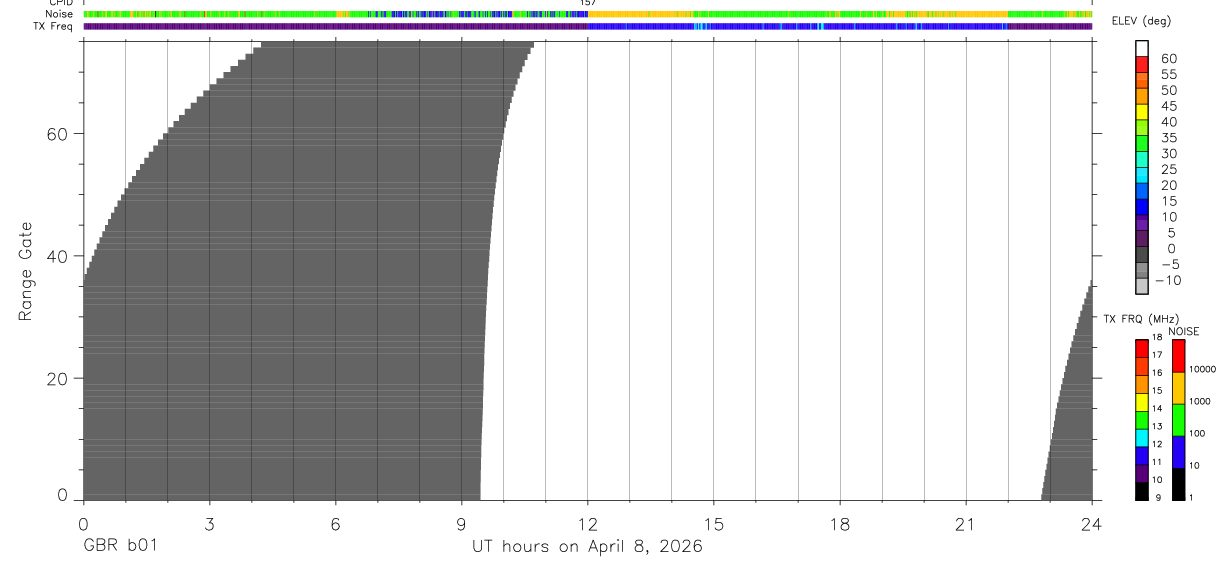Click the 'ELEV (deg)' legend title
The width and height of the screenshot is (1228, 567).
point(1140,22)
